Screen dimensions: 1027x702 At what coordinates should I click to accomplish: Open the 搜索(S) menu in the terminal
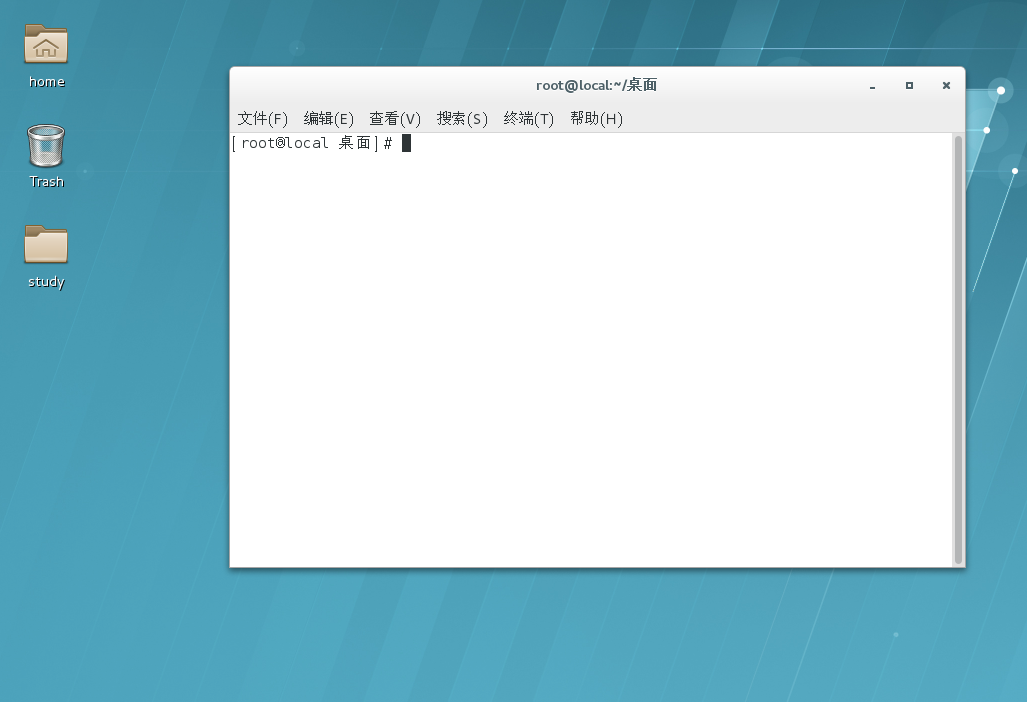pyautogui.click(x=461, y=118)
